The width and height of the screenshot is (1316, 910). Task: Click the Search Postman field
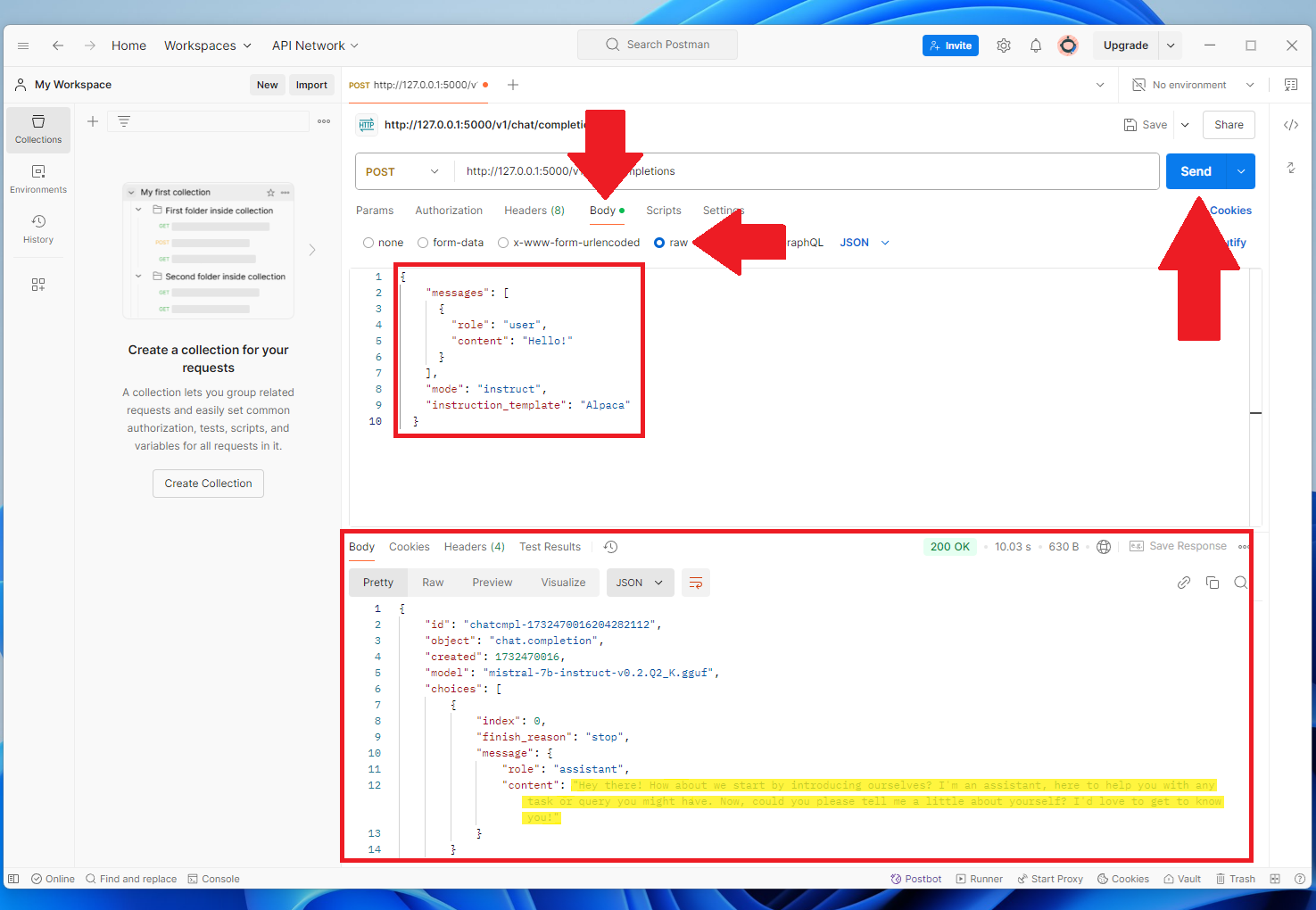(658, 45)
